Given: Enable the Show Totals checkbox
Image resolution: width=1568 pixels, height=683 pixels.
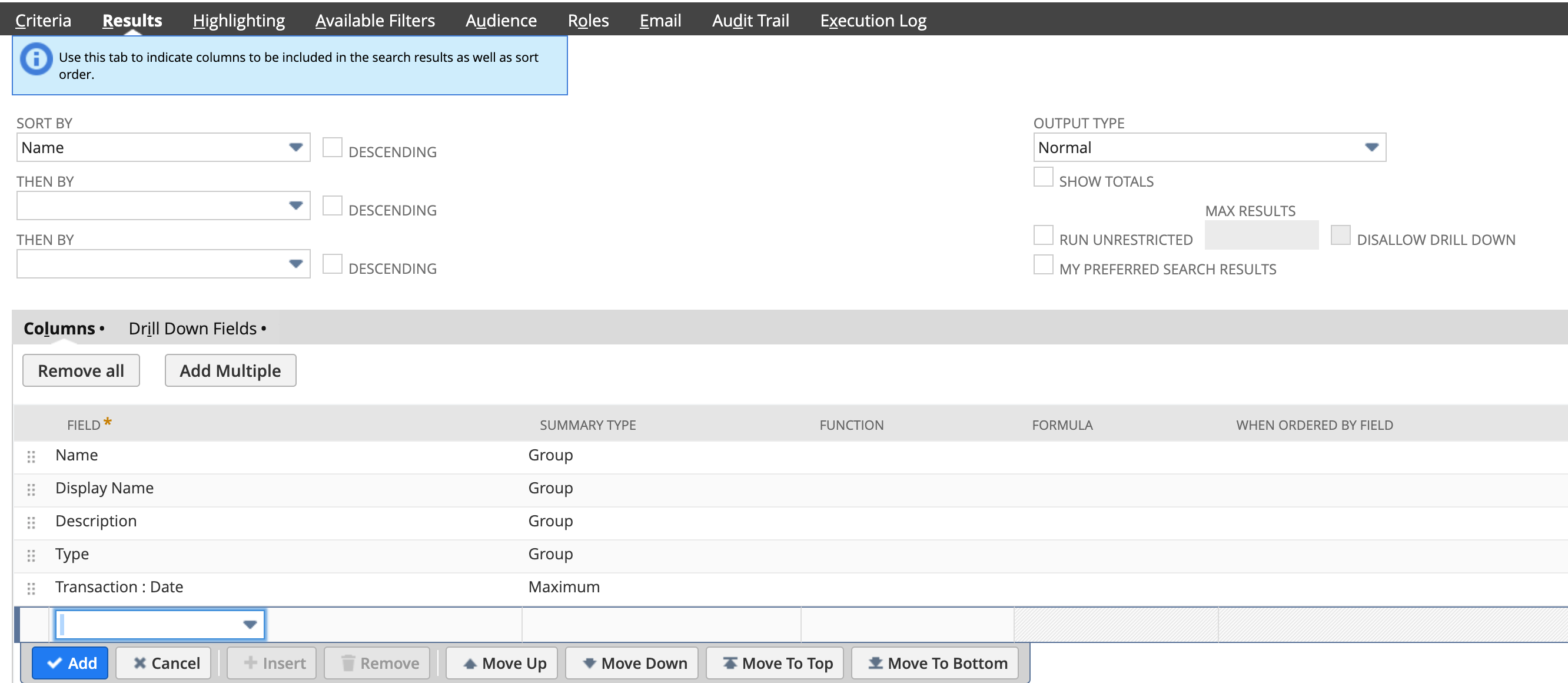Looking at the screenshot, I should (x=1044, y=177).
